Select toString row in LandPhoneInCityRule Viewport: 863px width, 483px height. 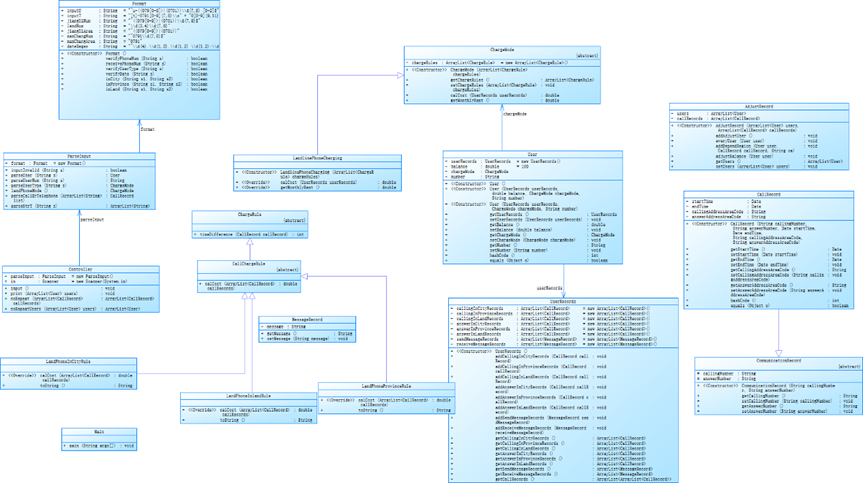[x=68, y=386]
